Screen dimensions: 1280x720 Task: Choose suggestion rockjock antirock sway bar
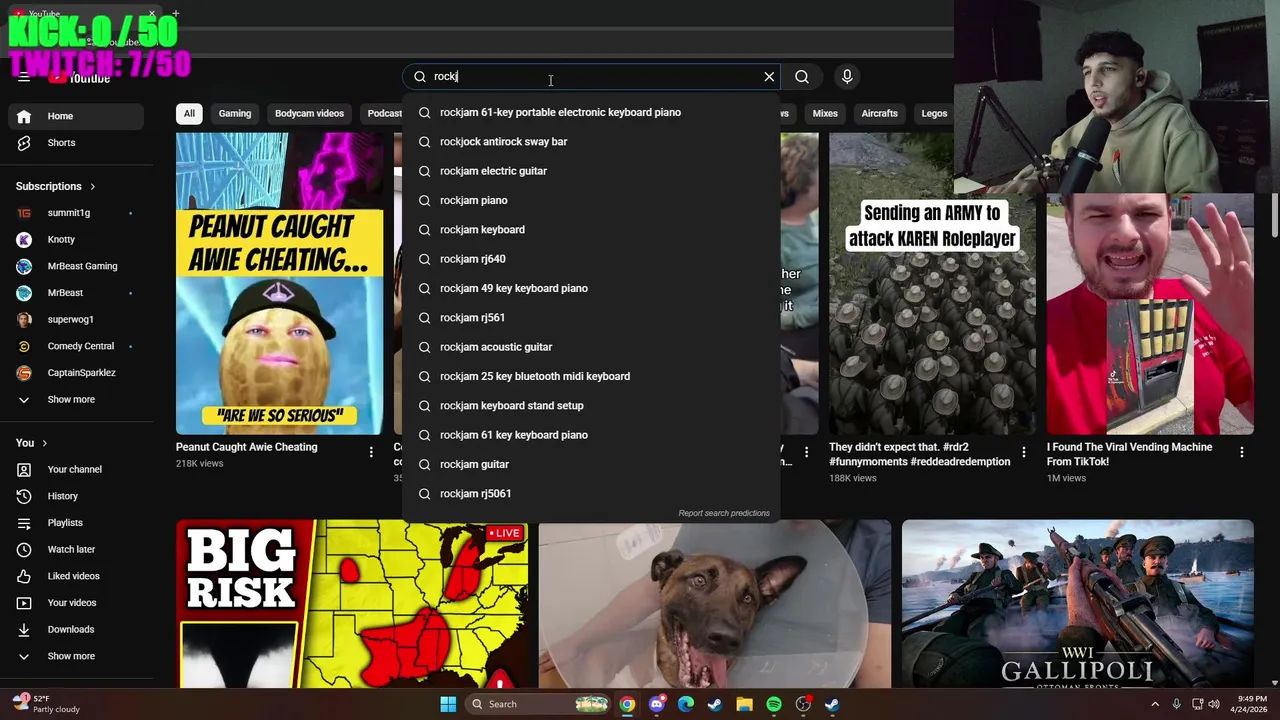(591, 142)
